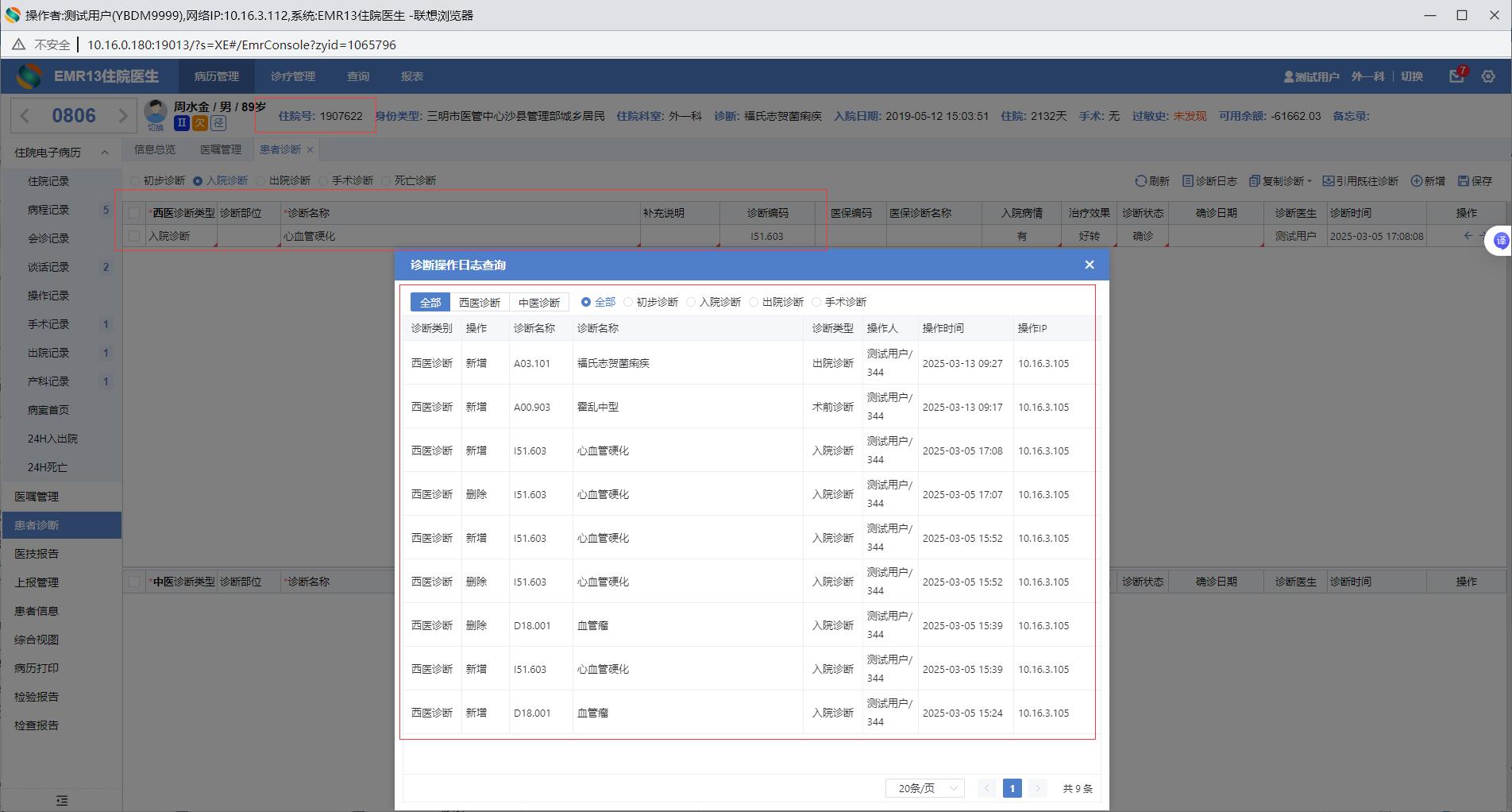The image size is (1512, 812).
Task: Open the 20条/页 page size dropdown
Action: point(925,788)
